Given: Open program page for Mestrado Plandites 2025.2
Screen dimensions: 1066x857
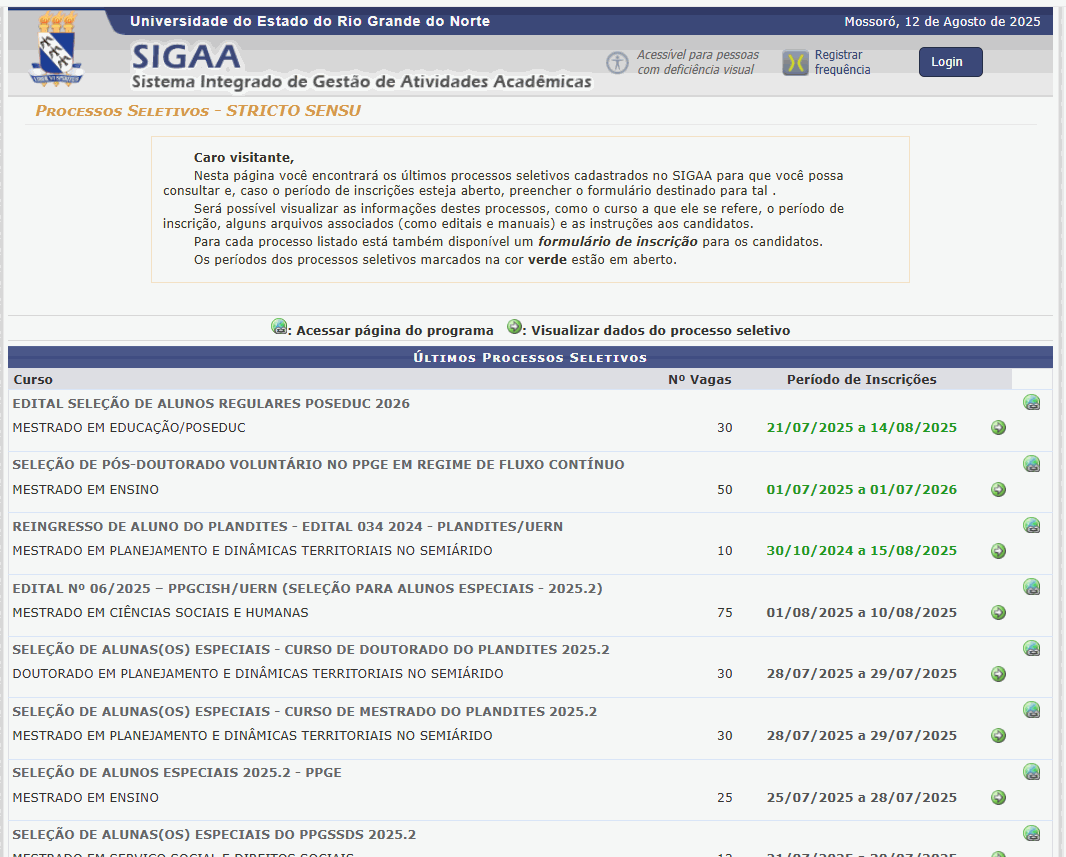Looking at the screenshot, I should click(x=1031, y=710).
